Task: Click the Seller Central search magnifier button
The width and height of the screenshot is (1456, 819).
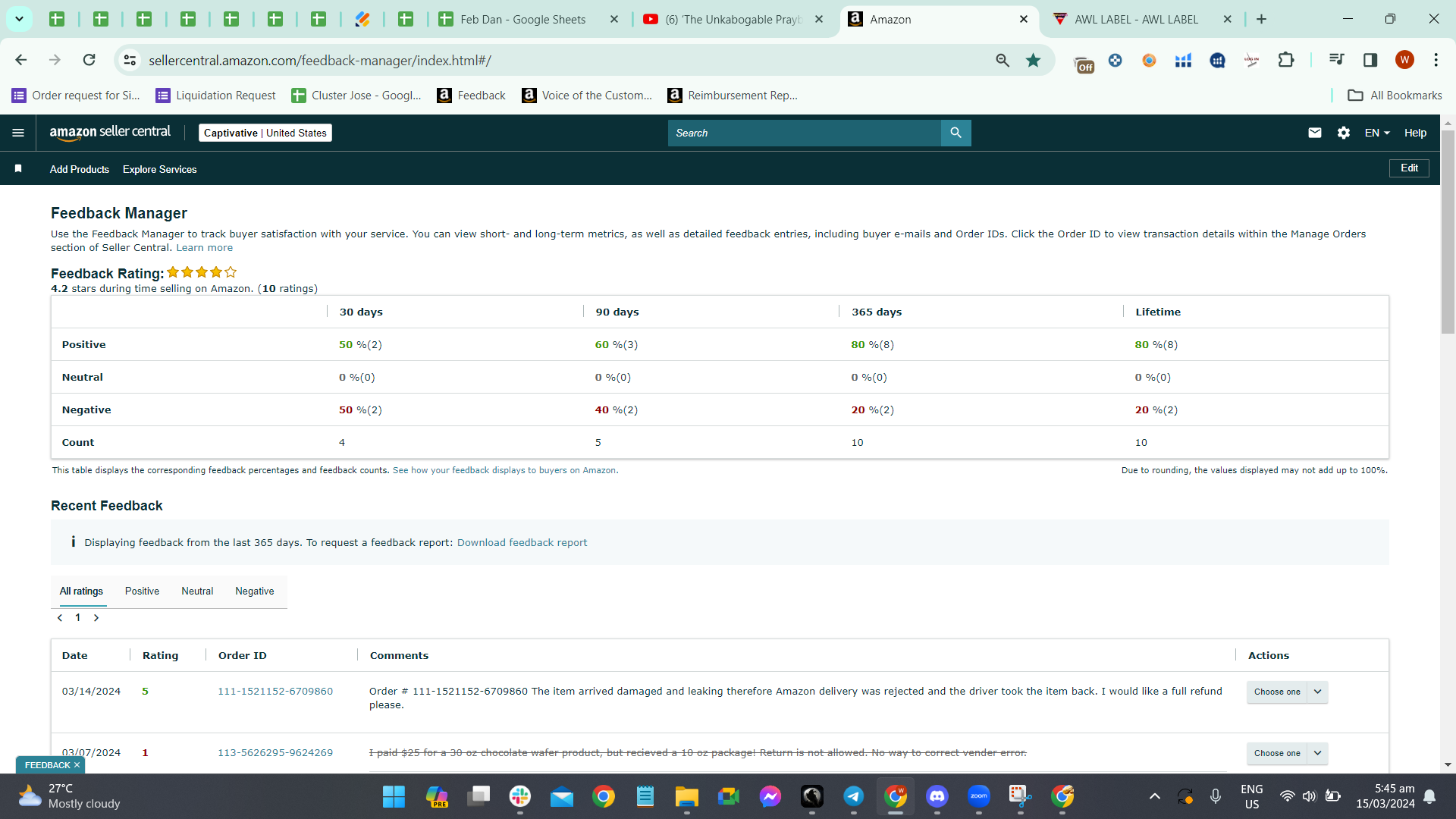Action: 955,133
